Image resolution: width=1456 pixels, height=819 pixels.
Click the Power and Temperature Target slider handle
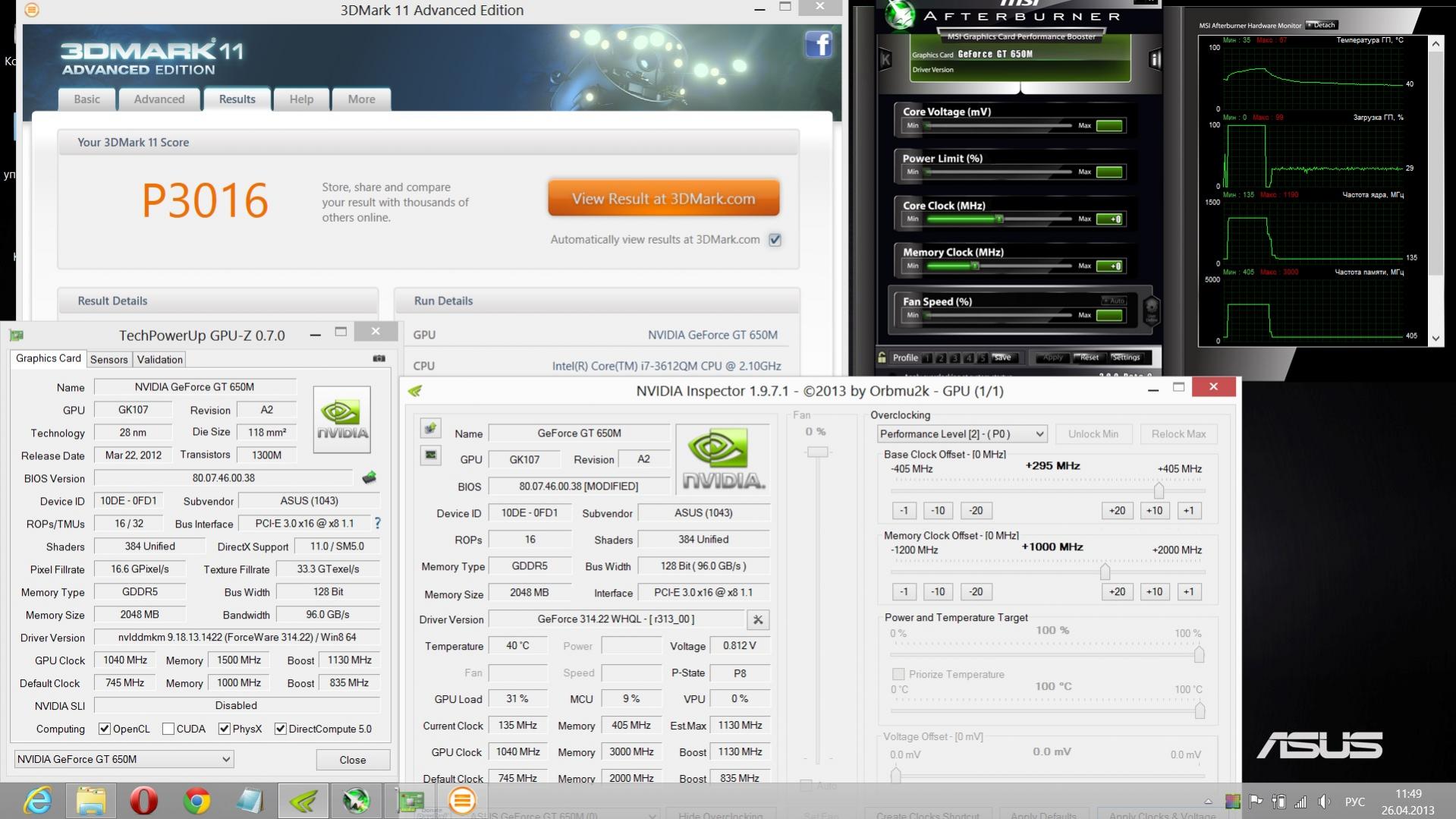[1199, 654]
